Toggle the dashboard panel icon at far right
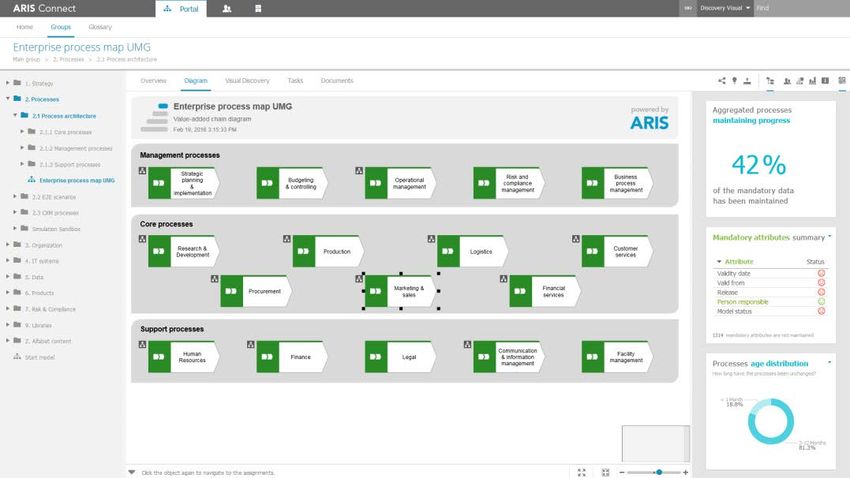Screen dimensions: 850x478 point(842,81)
